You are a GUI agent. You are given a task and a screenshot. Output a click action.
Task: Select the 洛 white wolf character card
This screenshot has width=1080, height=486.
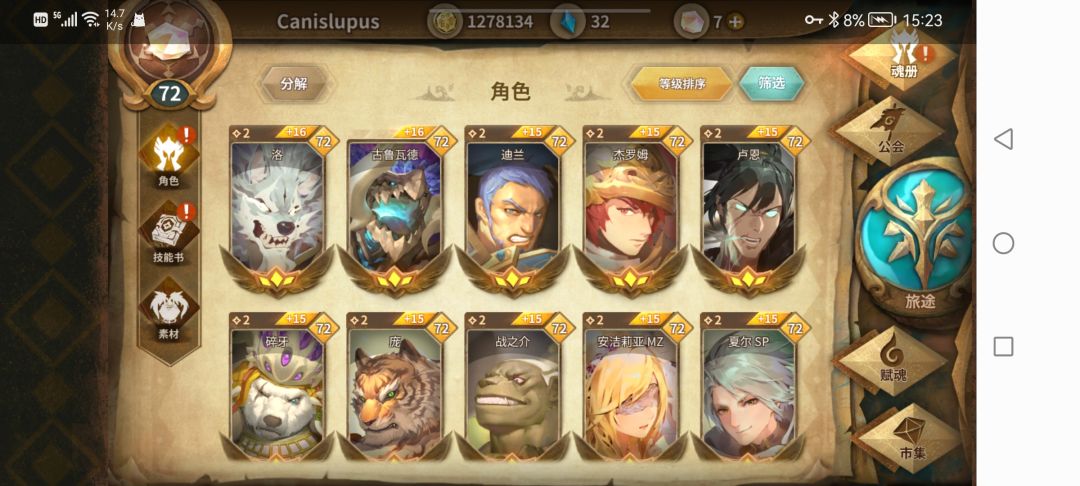click(x=277, y=210)
